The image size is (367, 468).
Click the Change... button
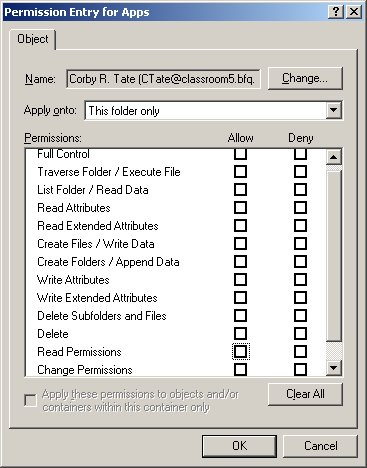[305, 78]
